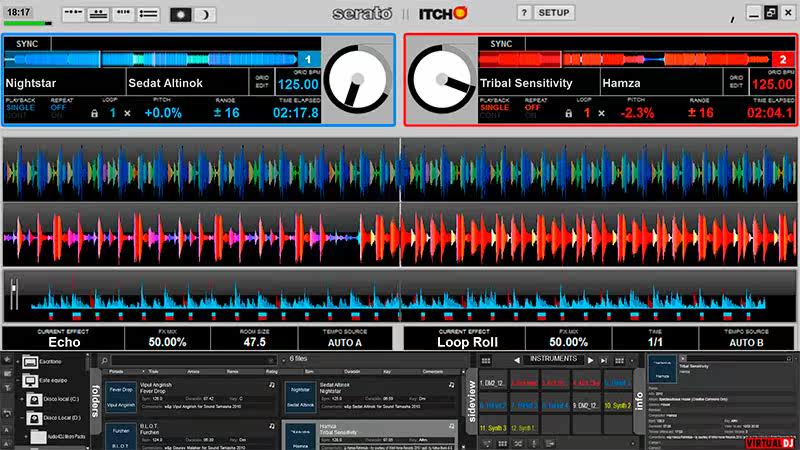This screenshot has width=800, height=450.
Task: Click the Loop Roll Time 1/1 value
Action: coord(655,342)
